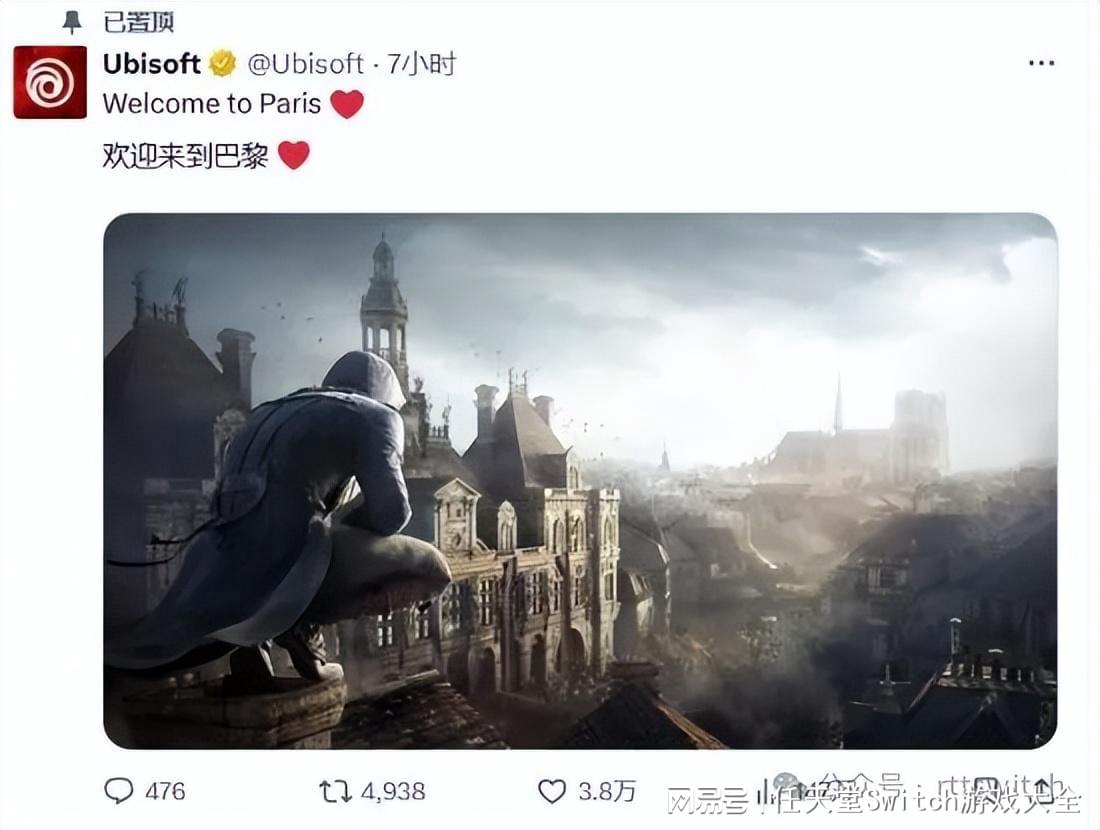Bookmark the tweet using the bookmark icon
This screenshot has height=830, width=1100.
(986, 789)
